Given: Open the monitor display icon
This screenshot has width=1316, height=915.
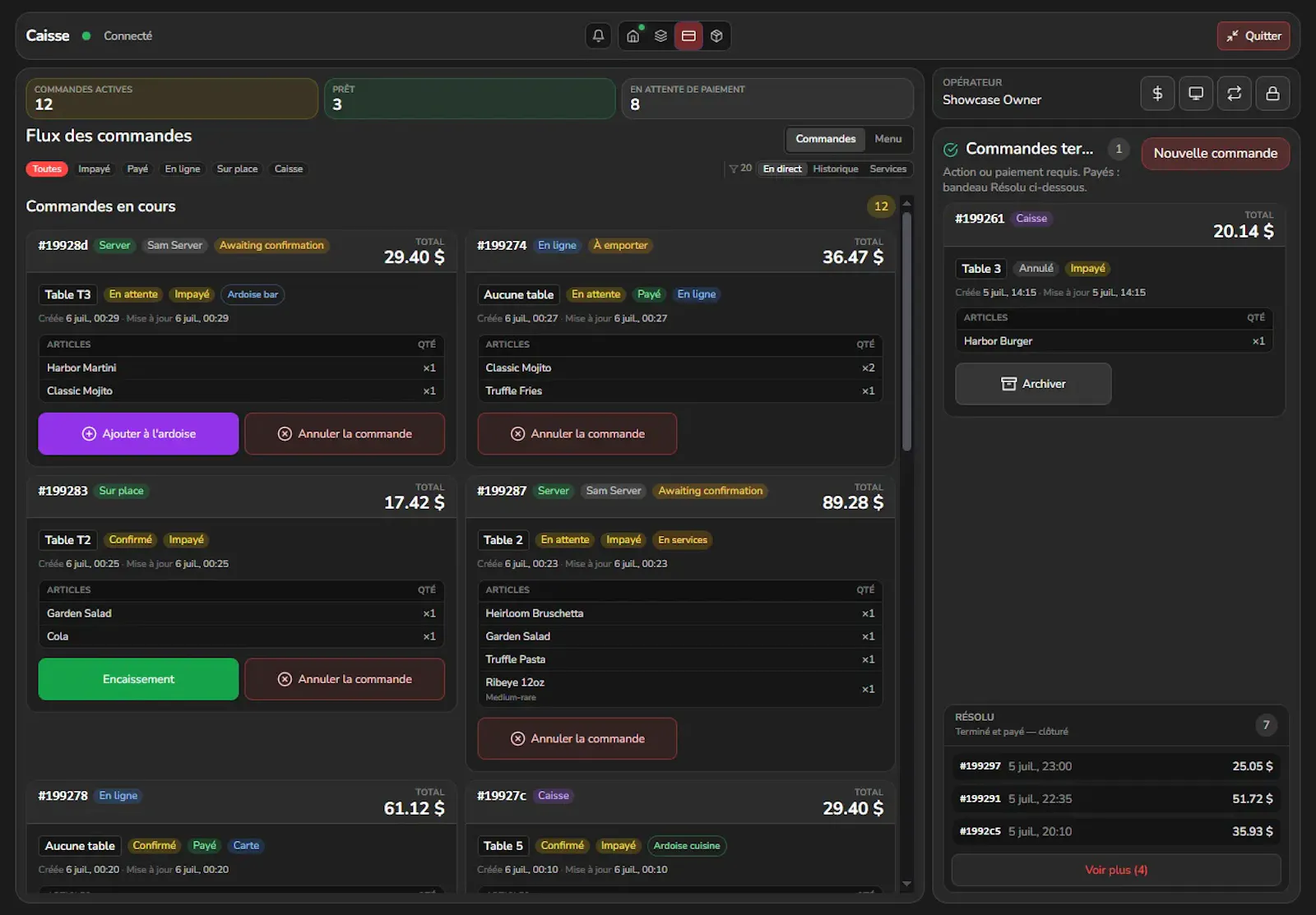Looking at the screenshot, I should click(1196, 93).
